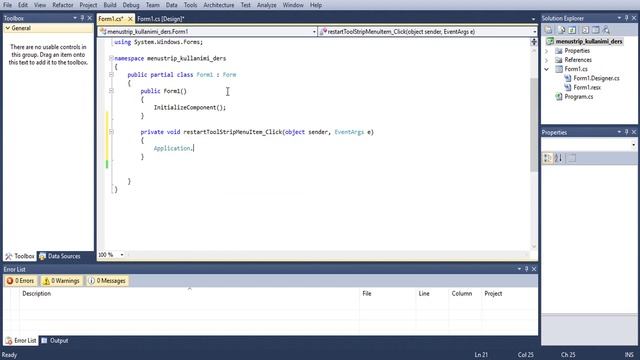Screen dimensions: 640x360
Task: Open the File menu
Action: pos(7,5)
